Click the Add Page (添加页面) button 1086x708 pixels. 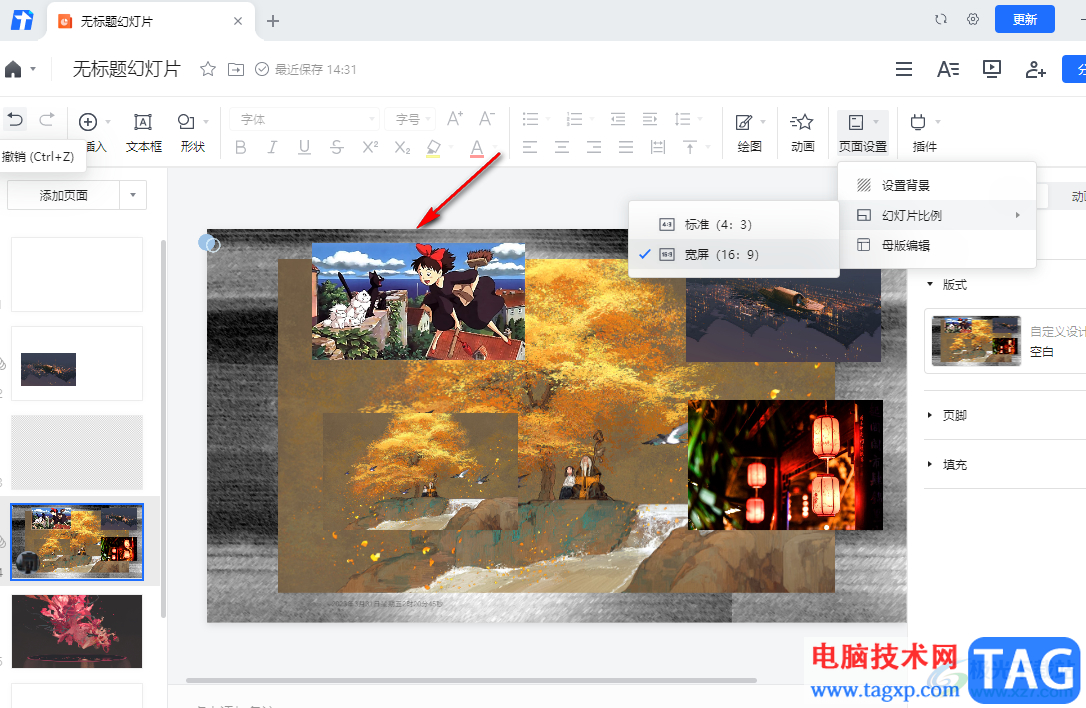(63, 195)
